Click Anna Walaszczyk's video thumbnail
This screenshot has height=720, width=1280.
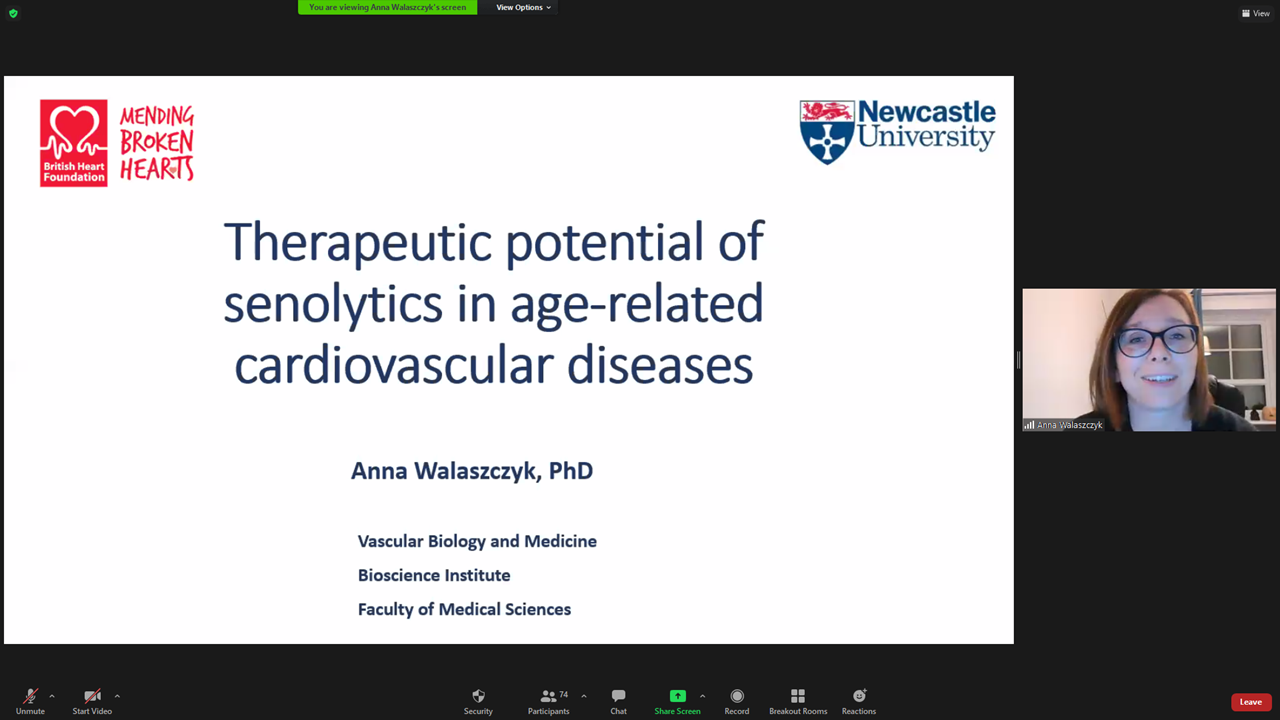click(1148, 360)
